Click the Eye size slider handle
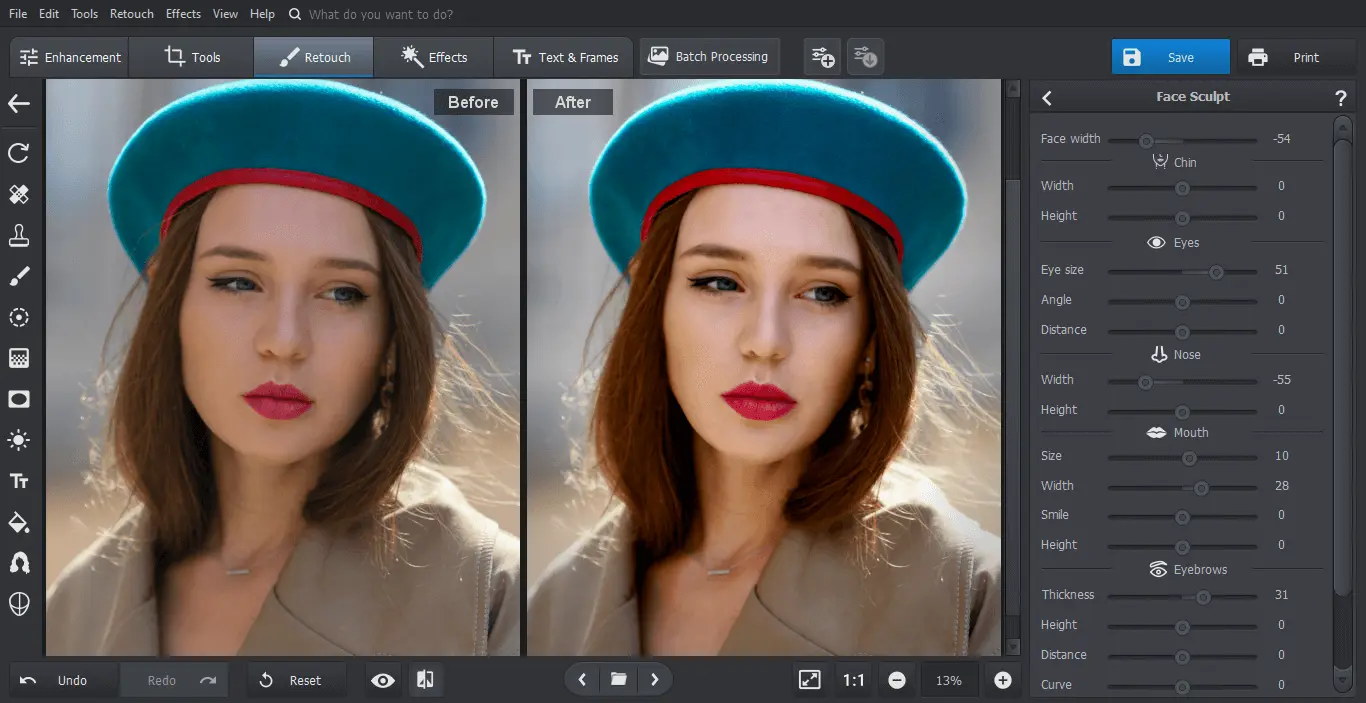1366x703 pixels. tap(1216, 271)
